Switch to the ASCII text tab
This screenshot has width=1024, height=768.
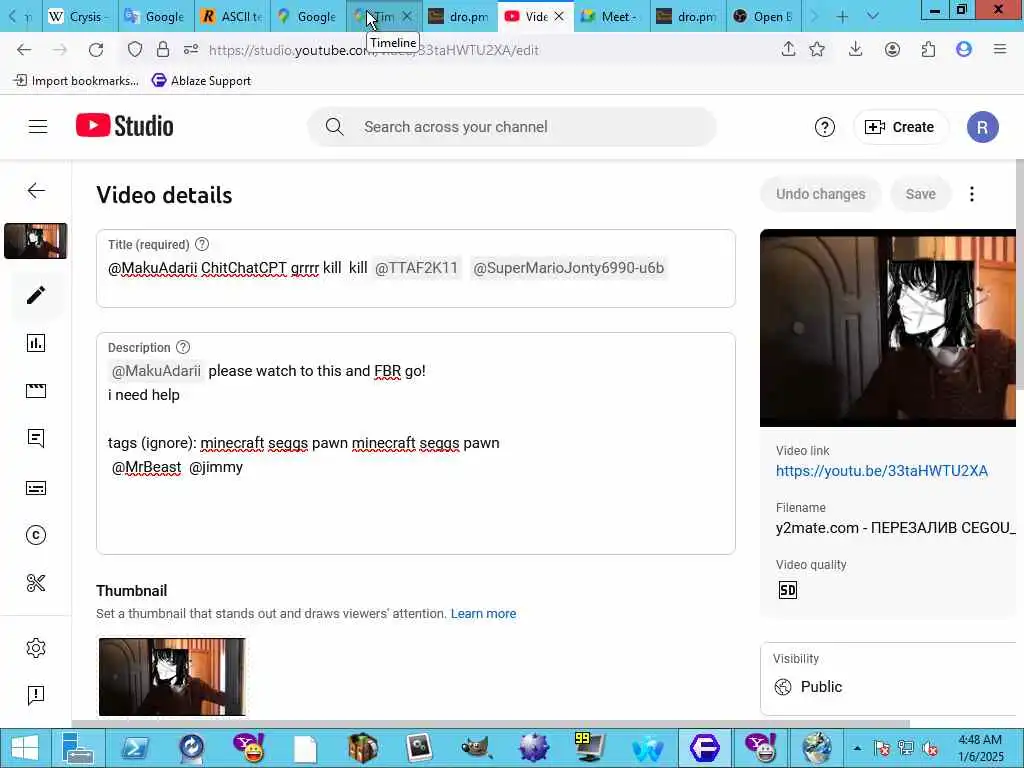tap(232, 16)
